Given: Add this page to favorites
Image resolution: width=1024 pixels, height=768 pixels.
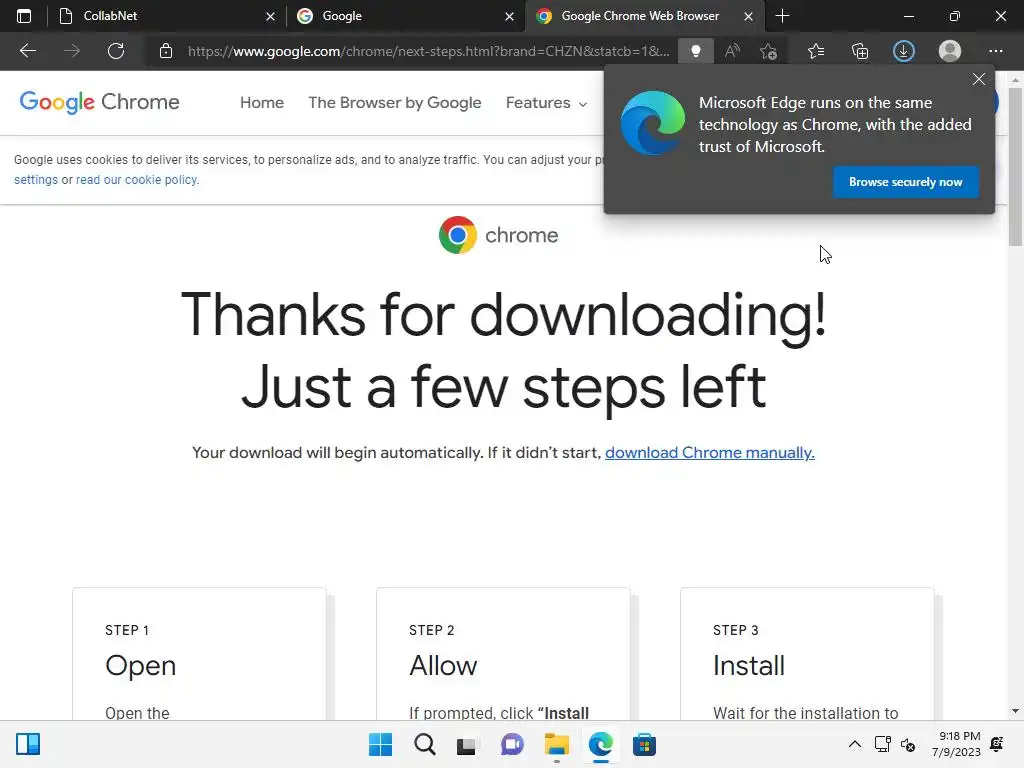Looking at the screenshot, I should 769,51.
